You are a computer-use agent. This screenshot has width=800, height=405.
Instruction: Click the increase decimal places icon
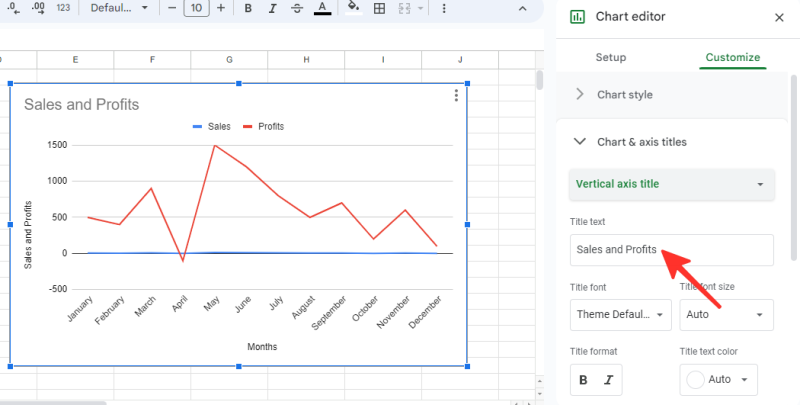coord(39,8)
